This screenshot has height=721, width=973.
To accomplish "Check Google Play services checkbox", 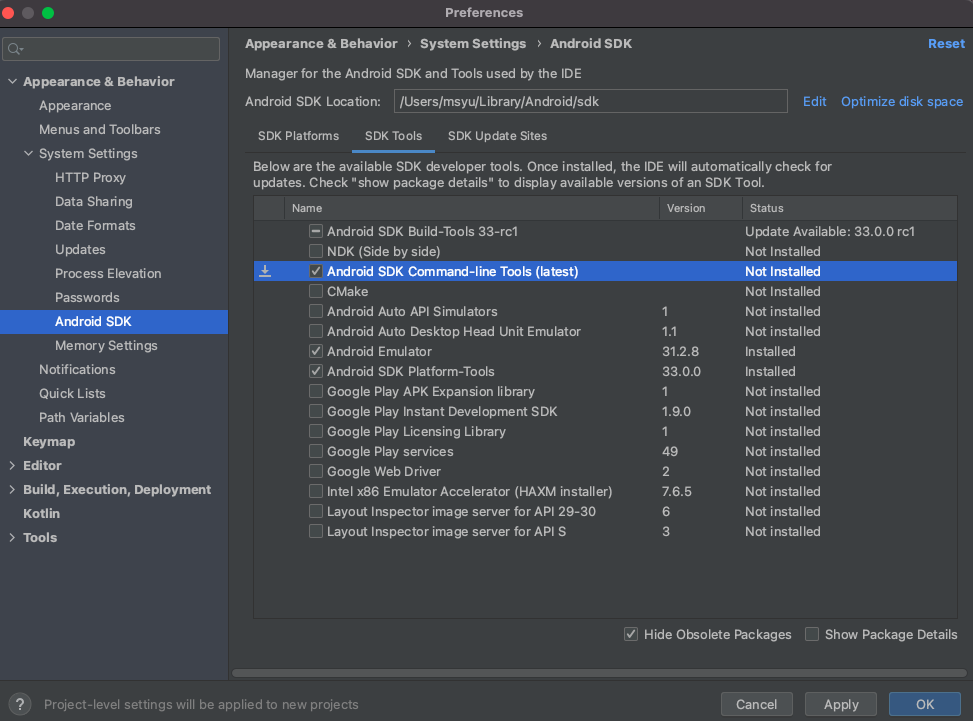I will pyautogui.click(x=316, y=451).
